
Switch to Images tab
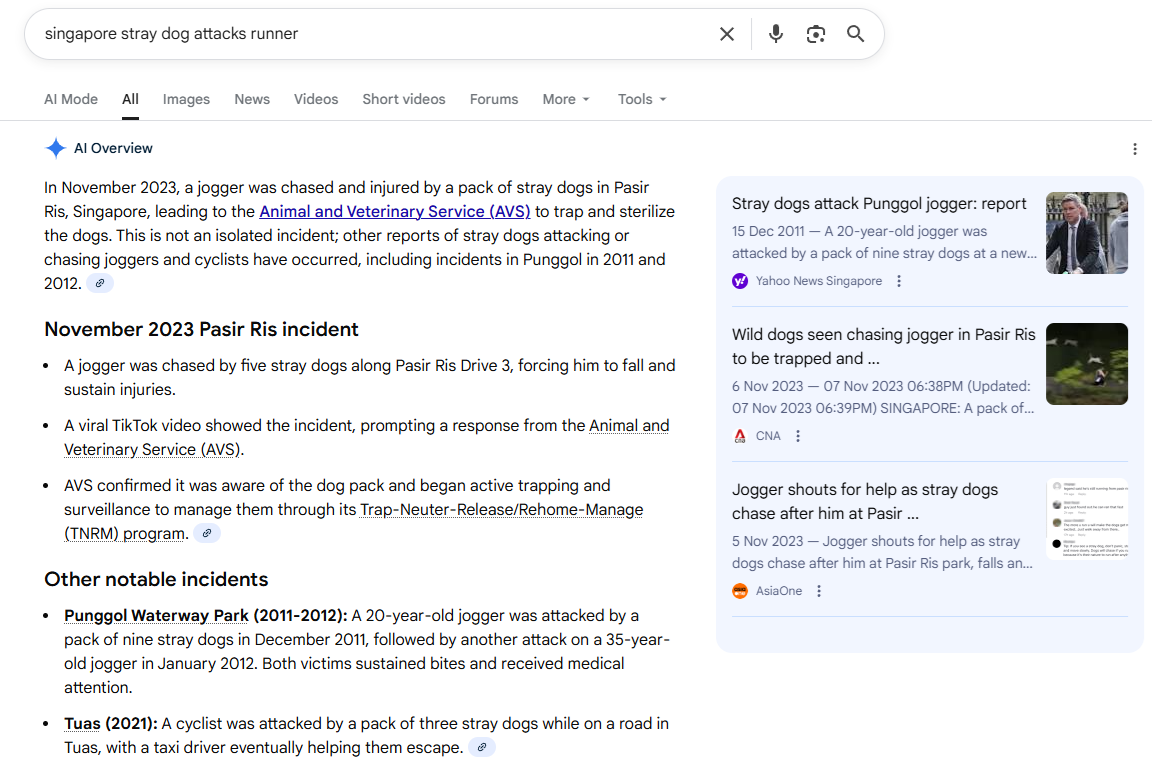[186, 99]
